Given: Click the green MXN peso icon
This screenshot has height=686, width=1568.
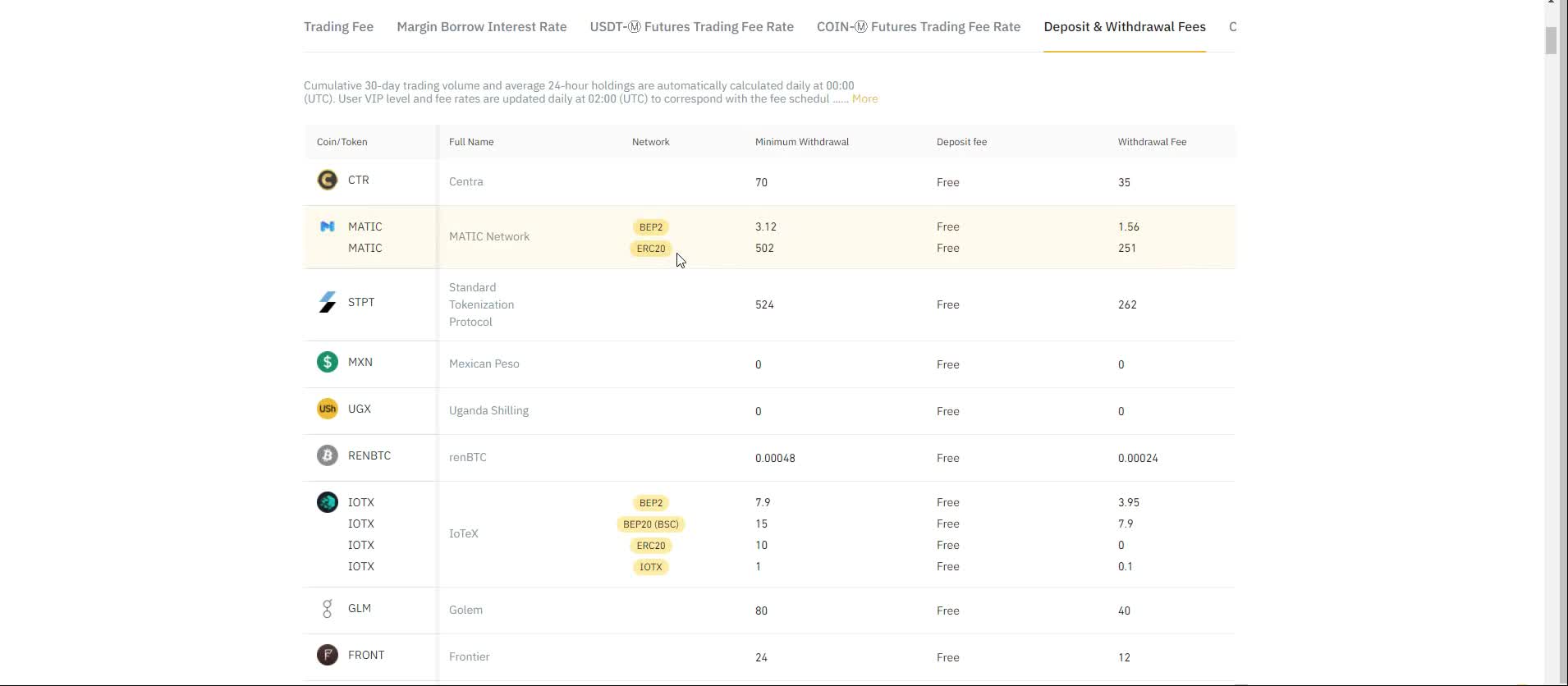Looking at the screenshot, I should 328,362.
